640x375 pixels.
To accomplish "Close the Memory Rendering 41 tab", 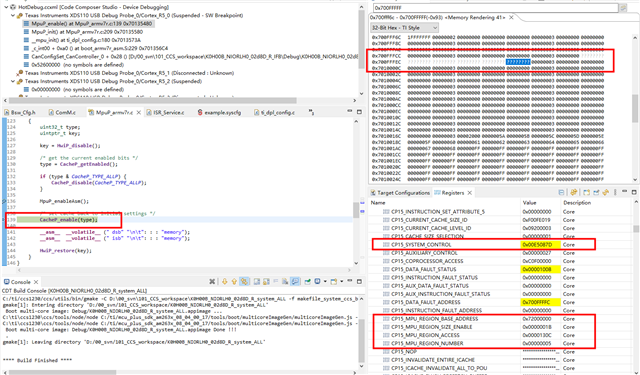I will tap(511, 17).
